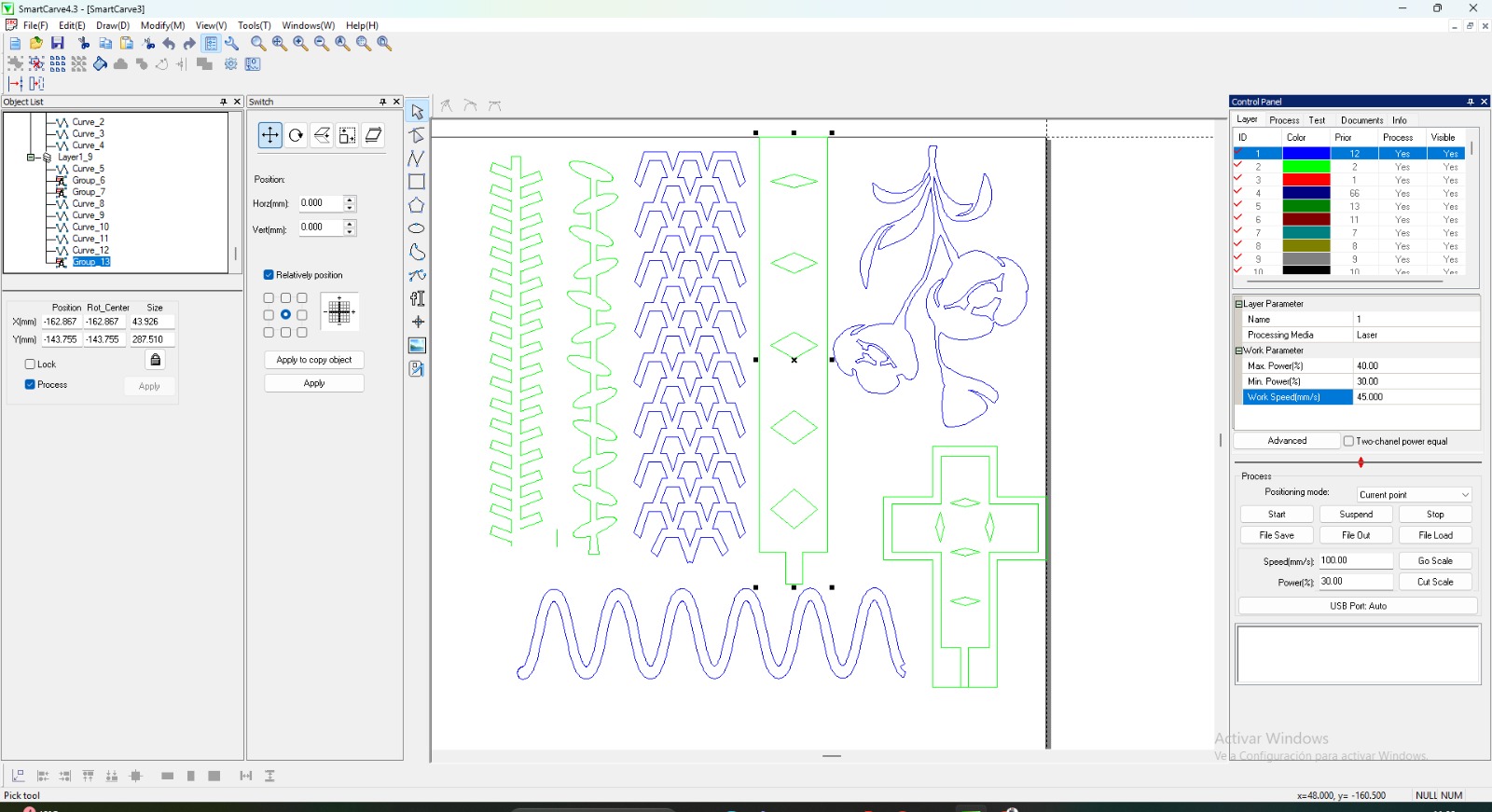This screenshot has height=812, width=1492.
Task: Click the red color swatch of layer 3
Action: [x=1305, y=180]
